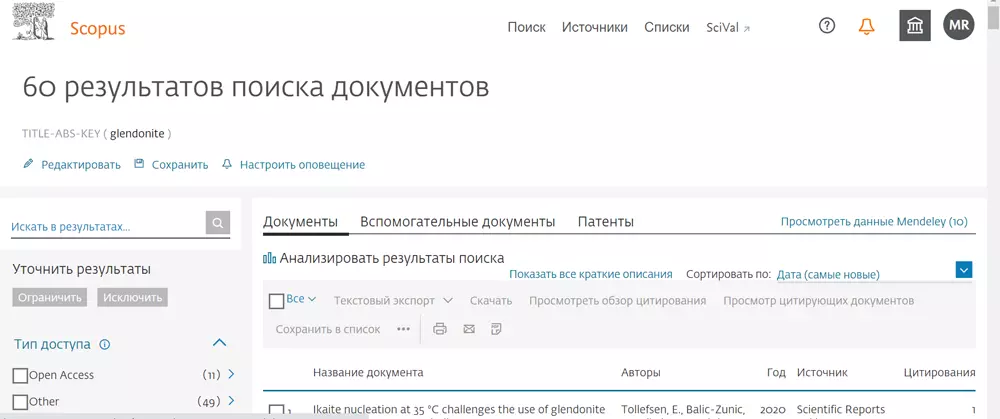Open the help question mark icon
This screenshot has width=1000, height=419.
coord(827,26)
